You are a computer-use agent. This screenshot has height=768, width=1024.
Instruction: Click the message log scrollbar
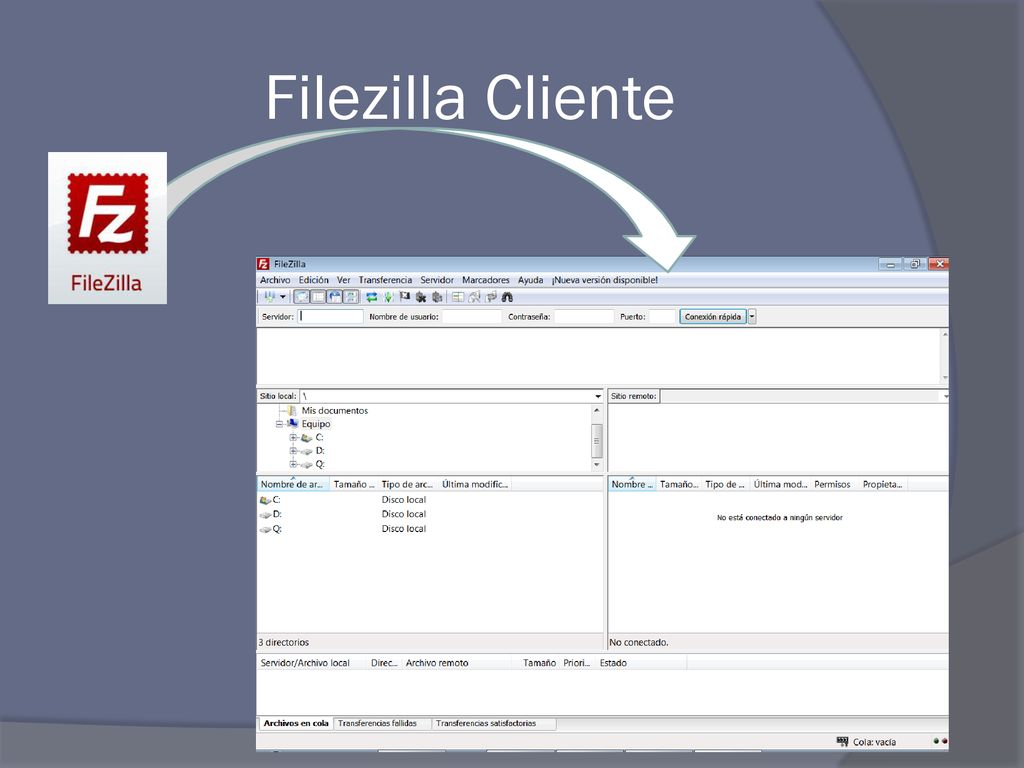pos(944,356)
